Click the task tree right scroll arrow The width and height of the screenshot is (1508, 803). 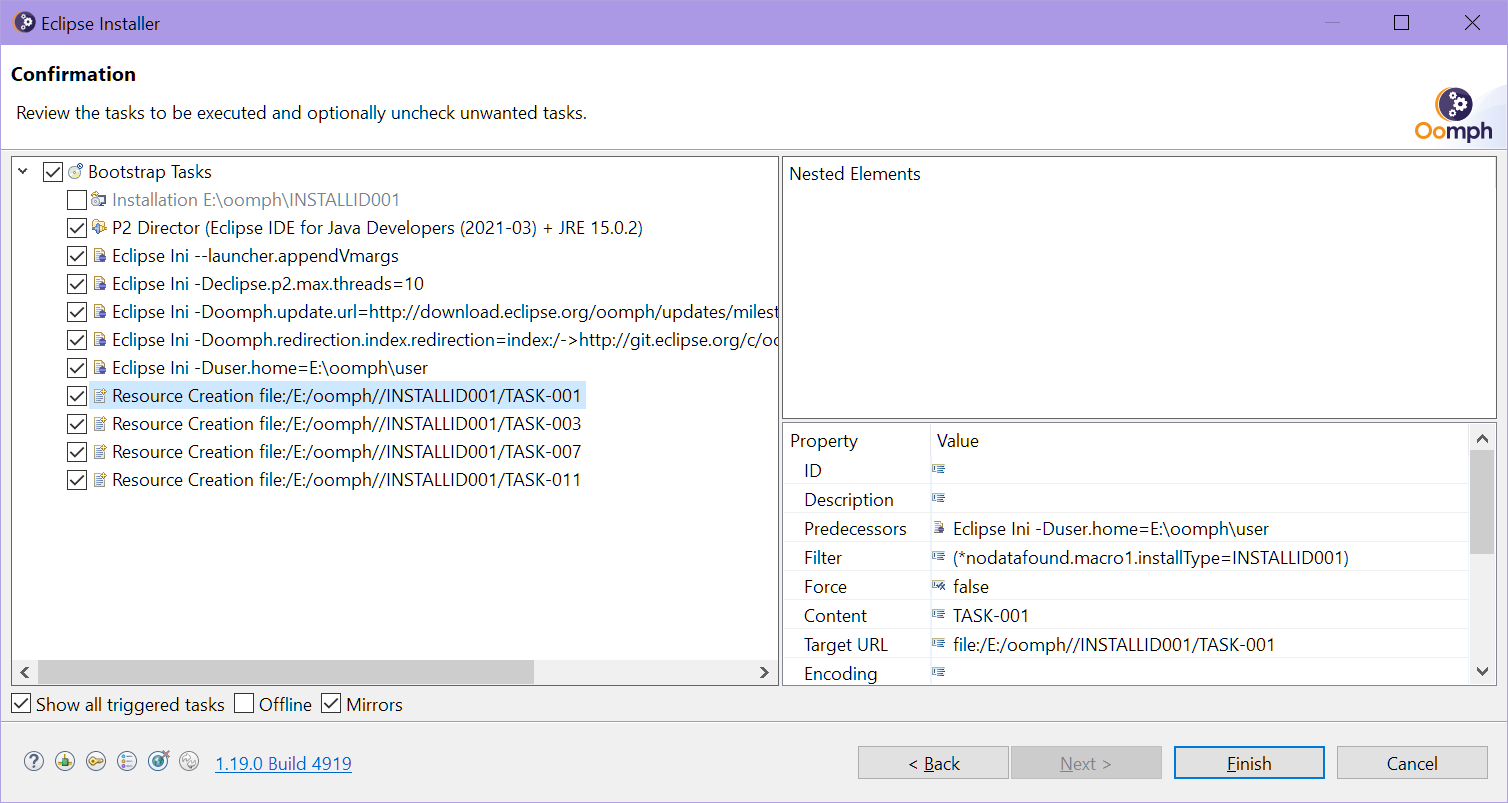click(764, 673)
